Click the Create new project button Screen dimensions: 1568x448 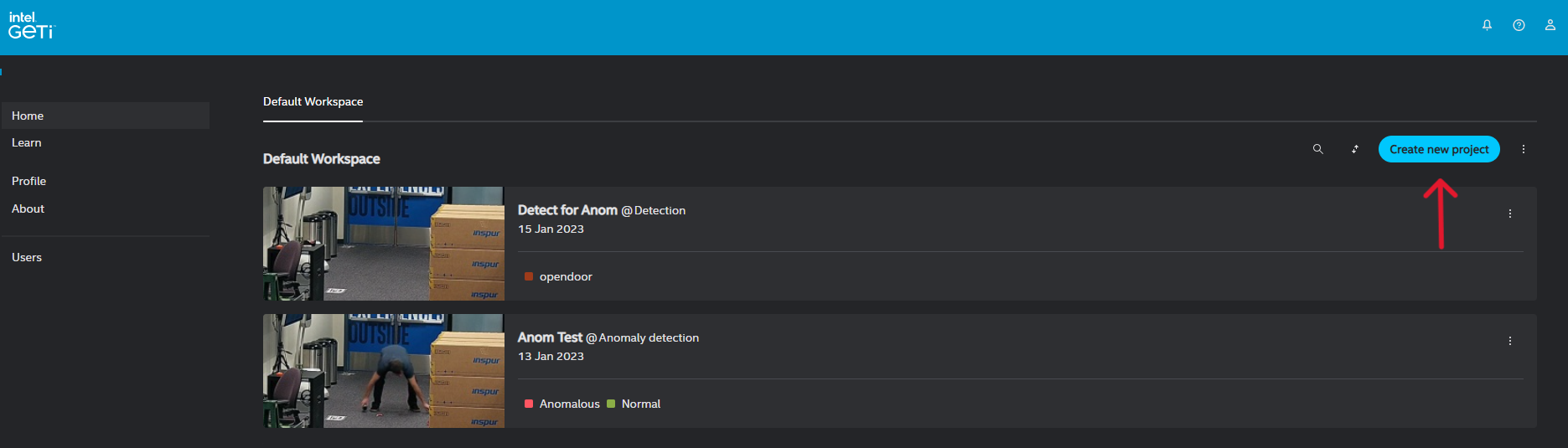pyautogui.click(x=1439, y=149)
